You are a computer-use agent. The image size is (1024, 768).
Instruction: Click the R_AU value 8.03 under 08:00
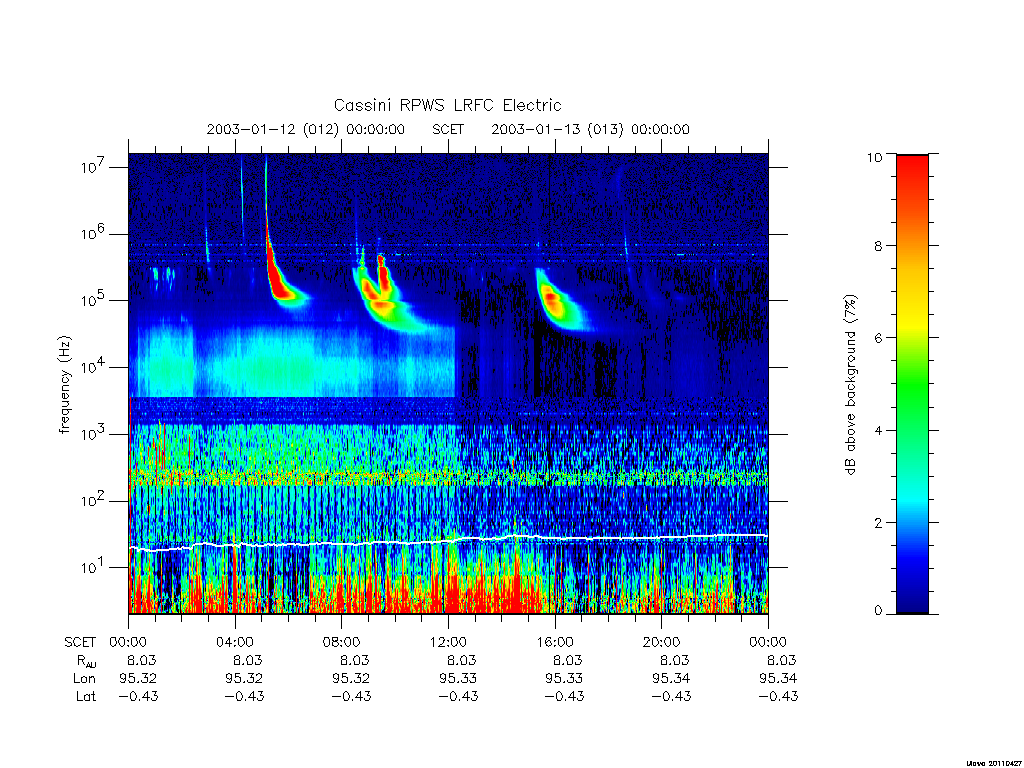click(355, 660)
